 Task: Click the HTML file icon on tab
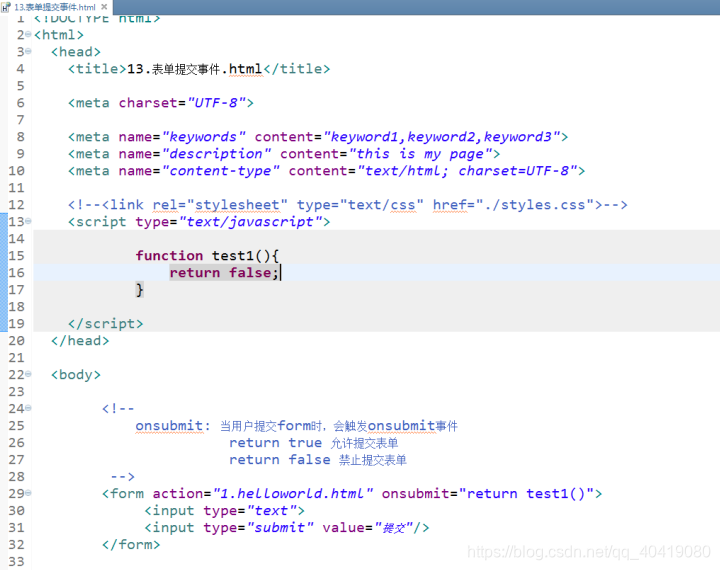pos(6,7)
